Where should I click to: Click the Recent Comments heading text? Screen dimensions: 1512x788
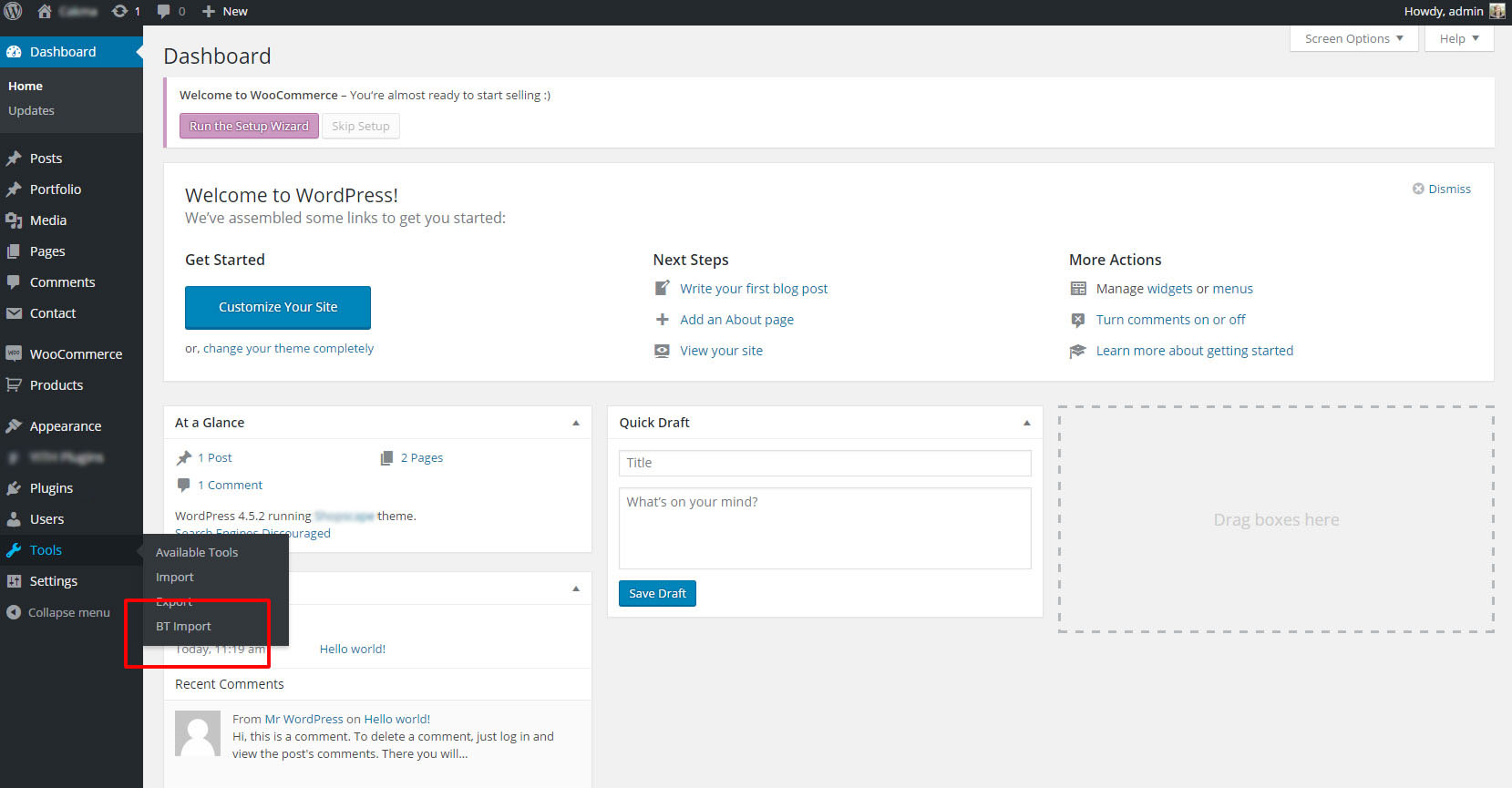coord(230,684)
